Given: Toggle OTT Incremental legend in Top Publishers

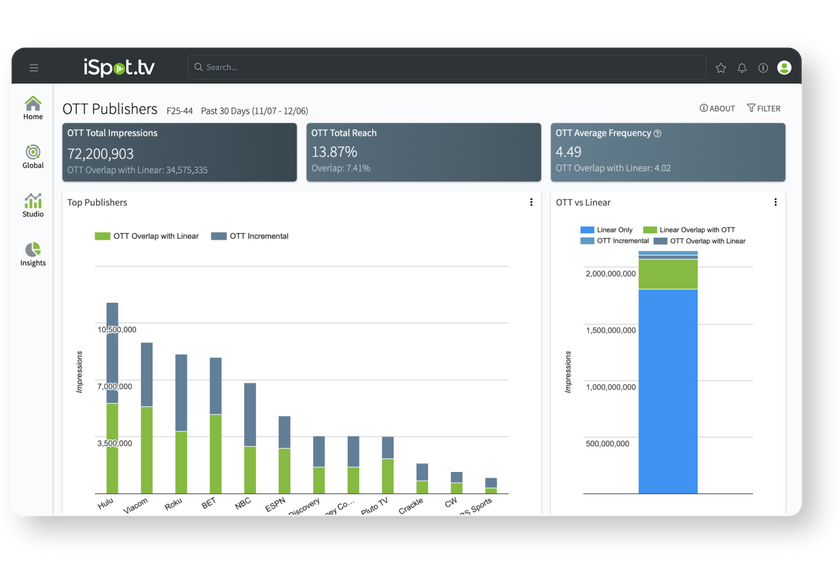Looking at the screenshot, I should (x=250, y=236).
